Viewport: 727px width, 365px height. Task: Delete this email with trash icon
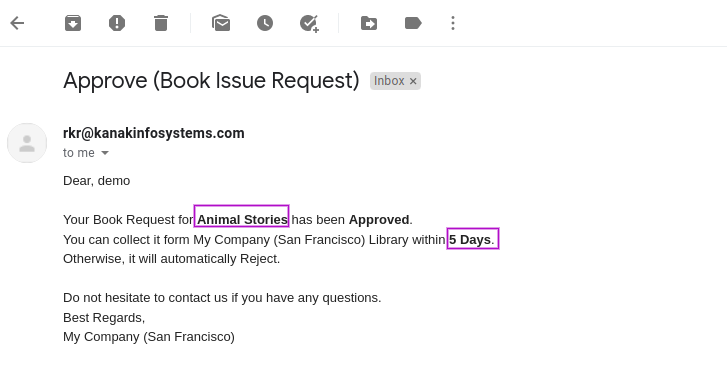(161, 23)
